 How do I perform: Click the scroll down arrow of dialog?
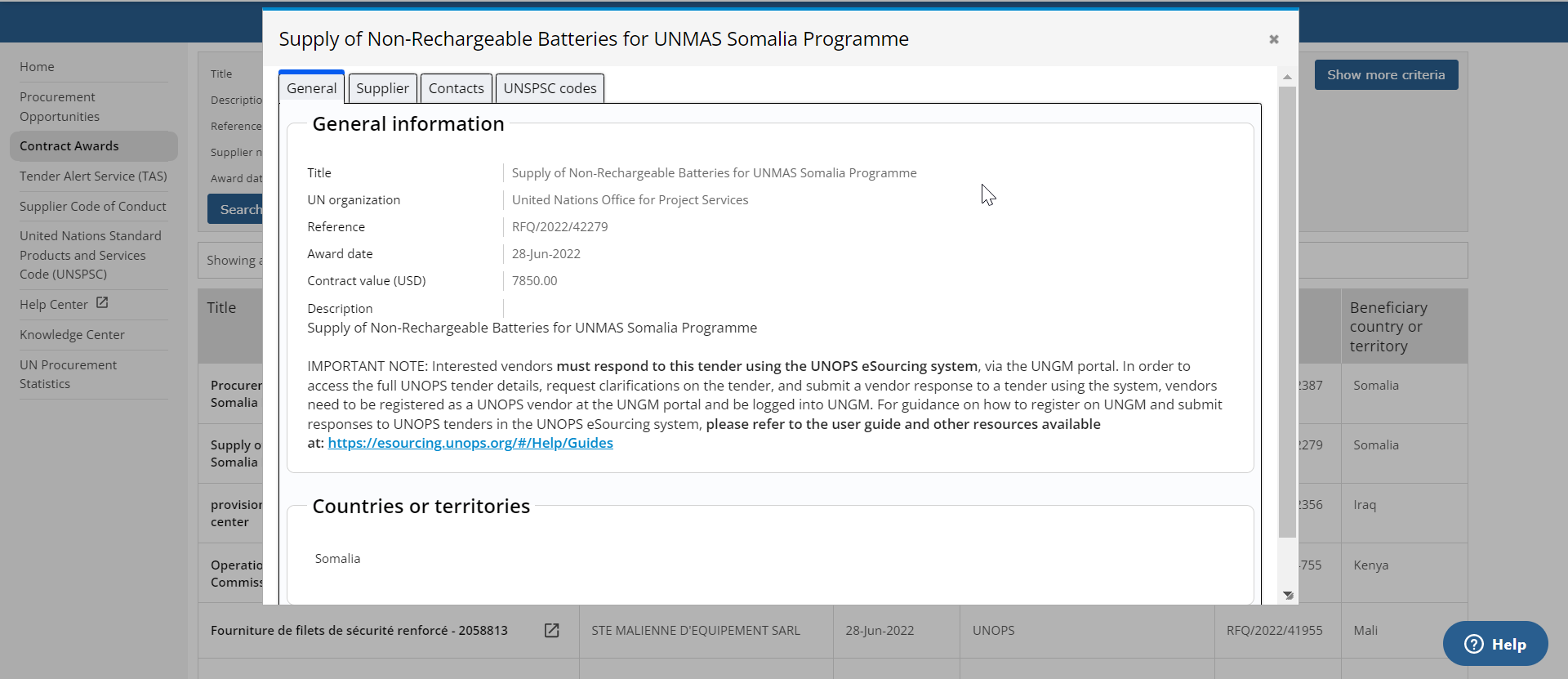click(1288, 595)
